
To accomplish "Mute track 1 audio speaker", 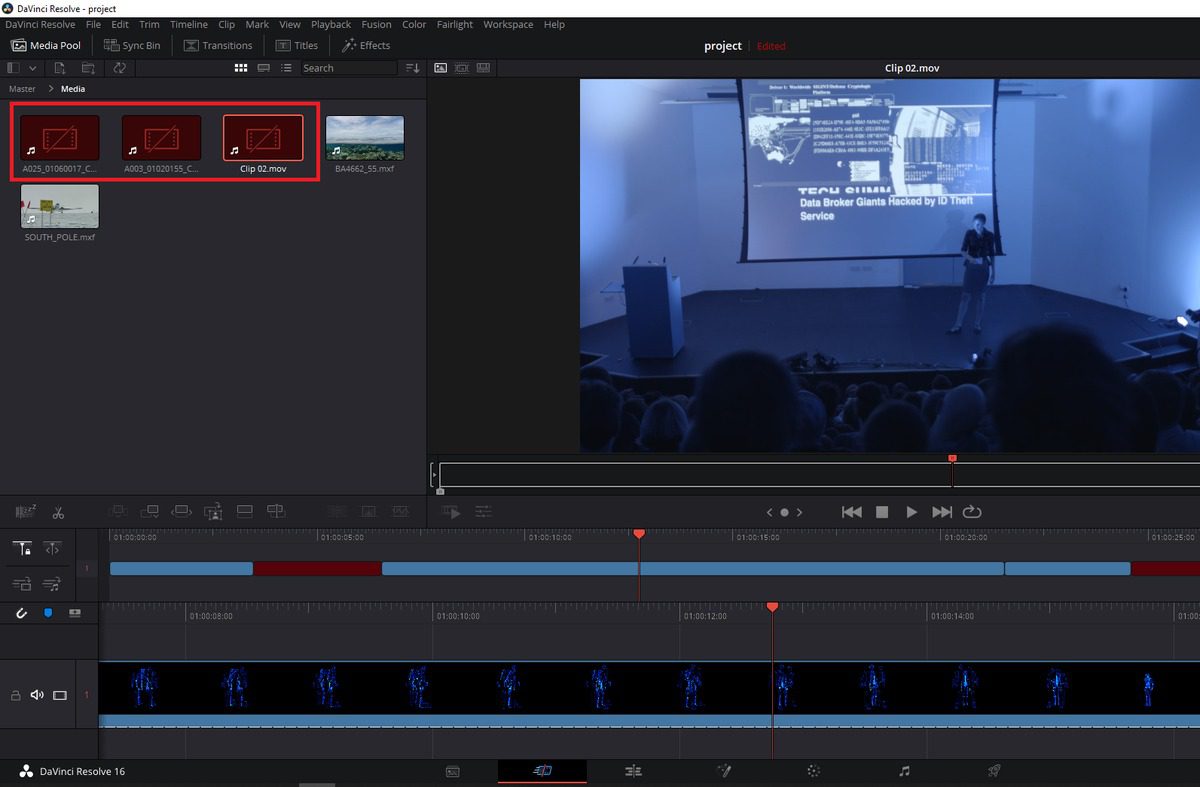I will click(x=37, y=695).
